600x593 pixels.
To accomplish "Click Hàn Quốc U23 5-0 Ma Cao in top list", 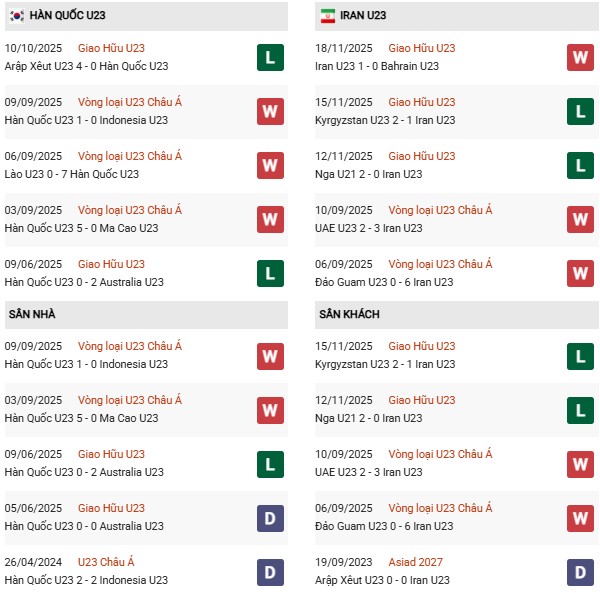I will (81, 228).
